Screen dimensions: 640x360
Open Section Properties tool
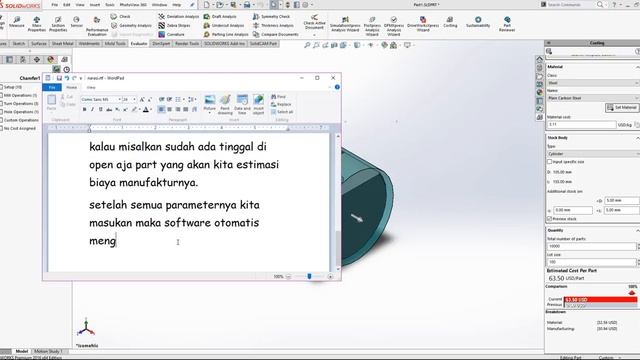point(58,24)
